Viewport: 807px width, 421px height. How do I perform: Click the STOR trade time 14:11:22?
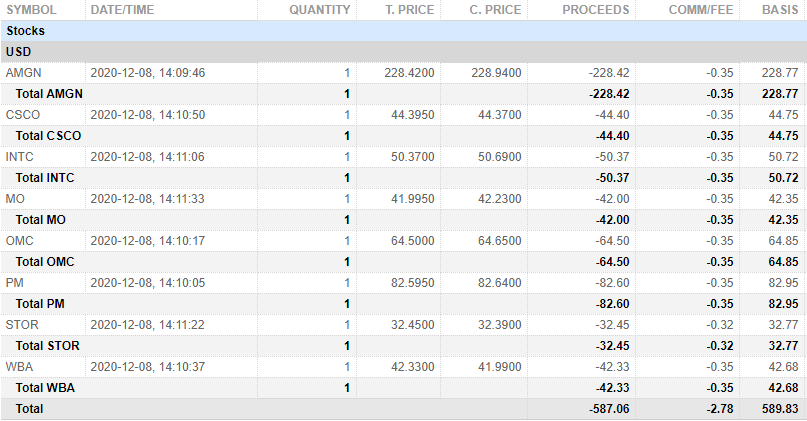182,325
